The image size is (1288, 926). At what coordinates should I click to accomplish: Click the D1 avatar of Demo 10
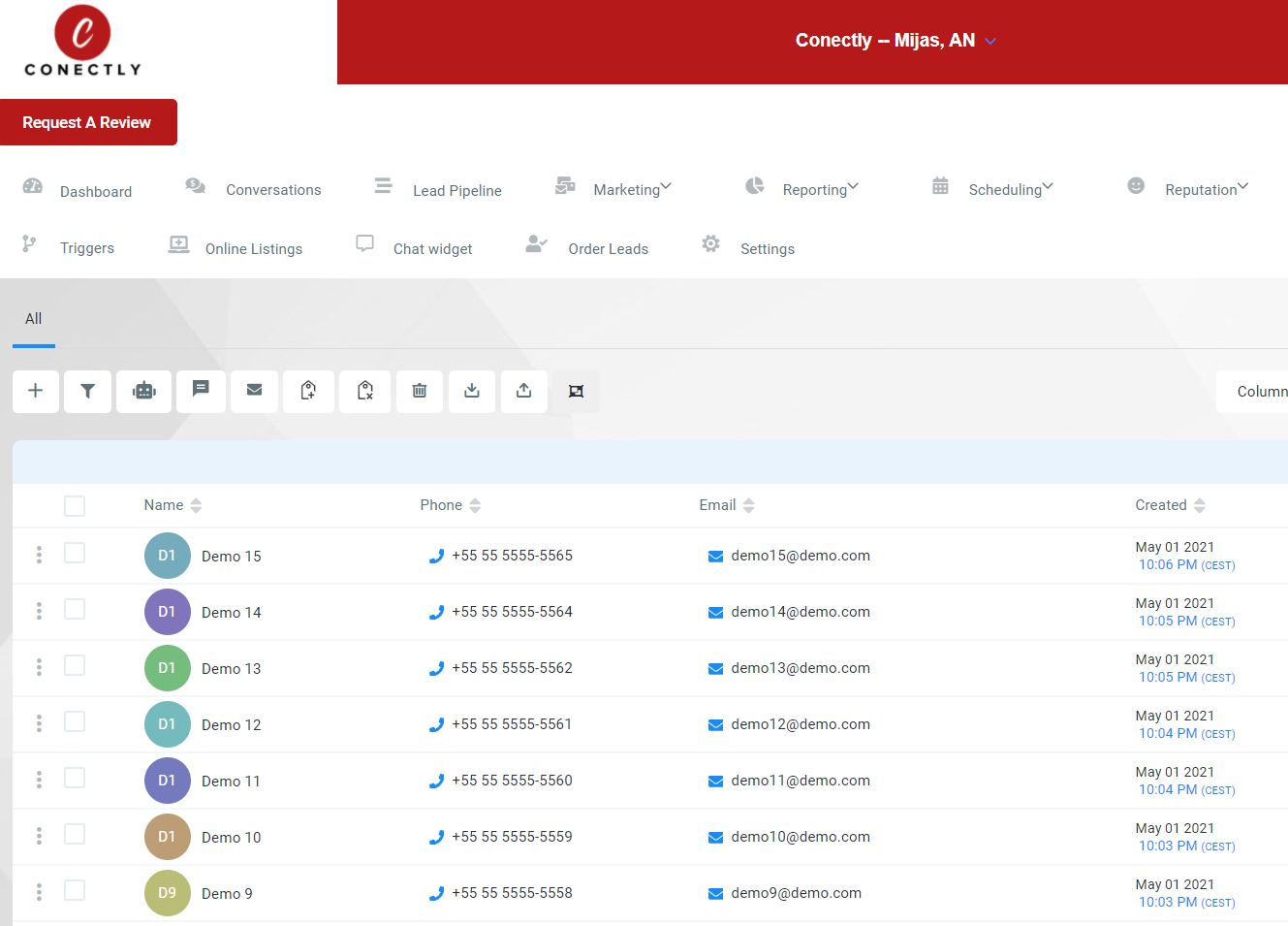click(168, 837)
